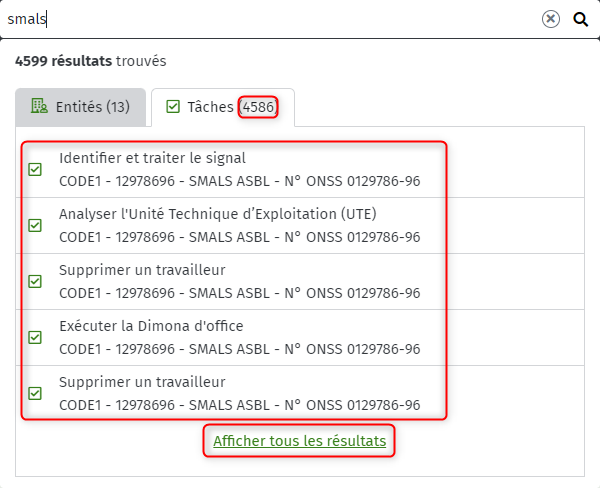Click the magnifying glass search icon
The height and width of the screenshot is (488, 600).
580,19
